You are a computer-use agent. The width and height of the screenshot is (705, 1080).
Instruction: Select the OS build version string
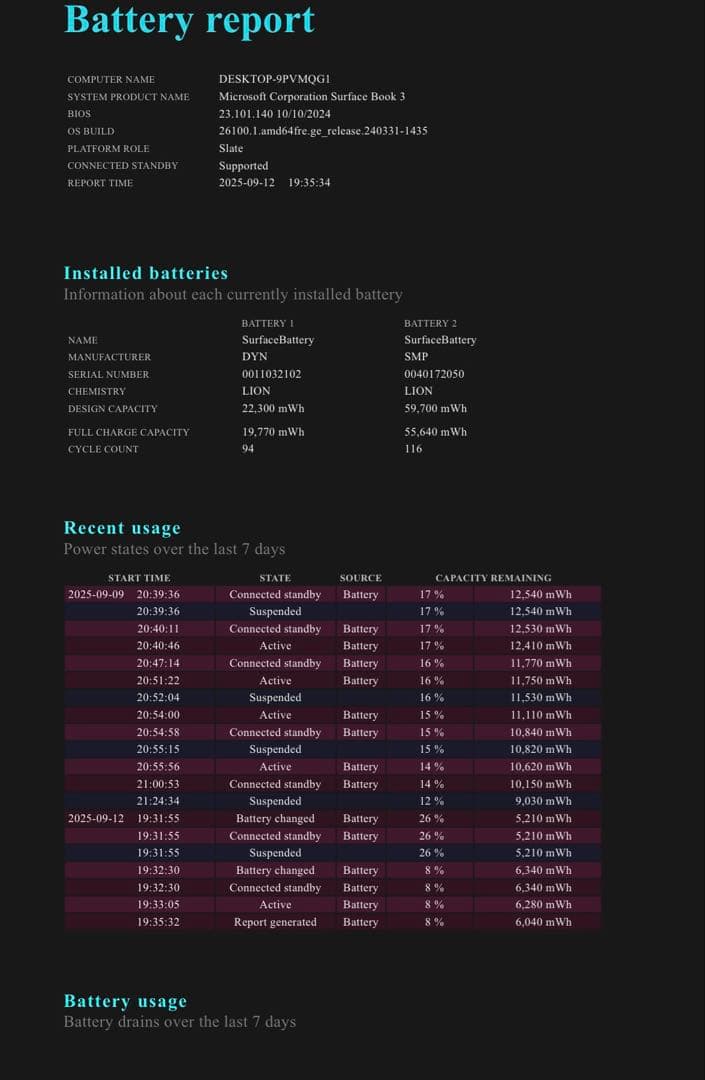click(x=323, y=131)
